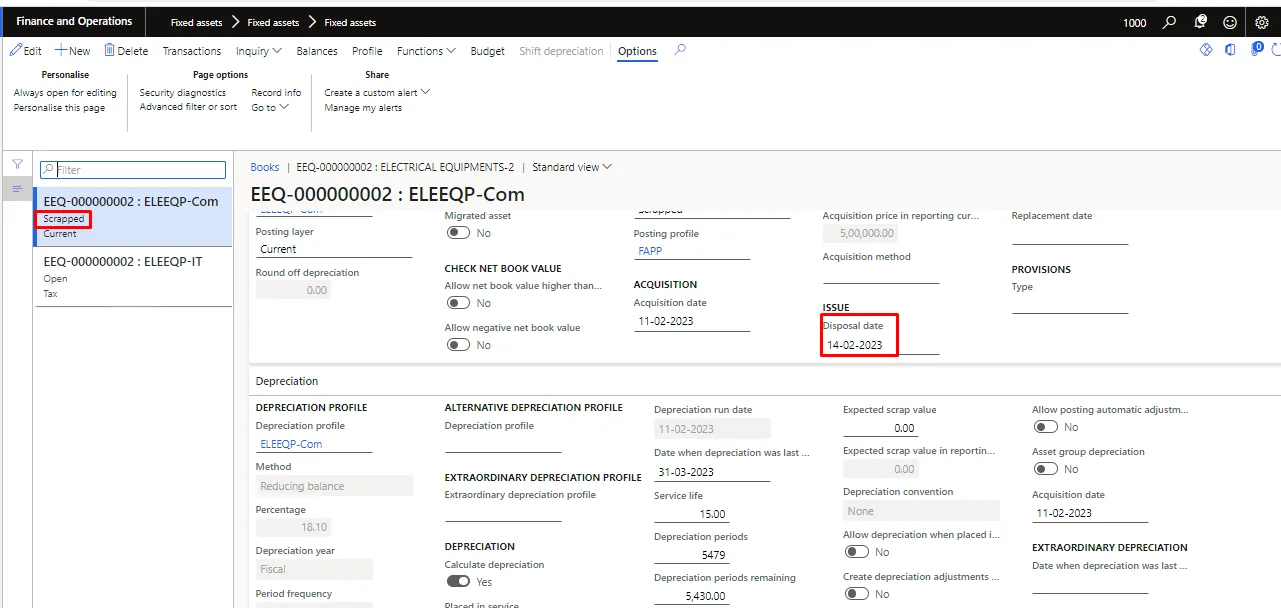Expand the Inquiry dropdown menu
The width and height of the screenshot is (1281, 608).
(259, 51)
